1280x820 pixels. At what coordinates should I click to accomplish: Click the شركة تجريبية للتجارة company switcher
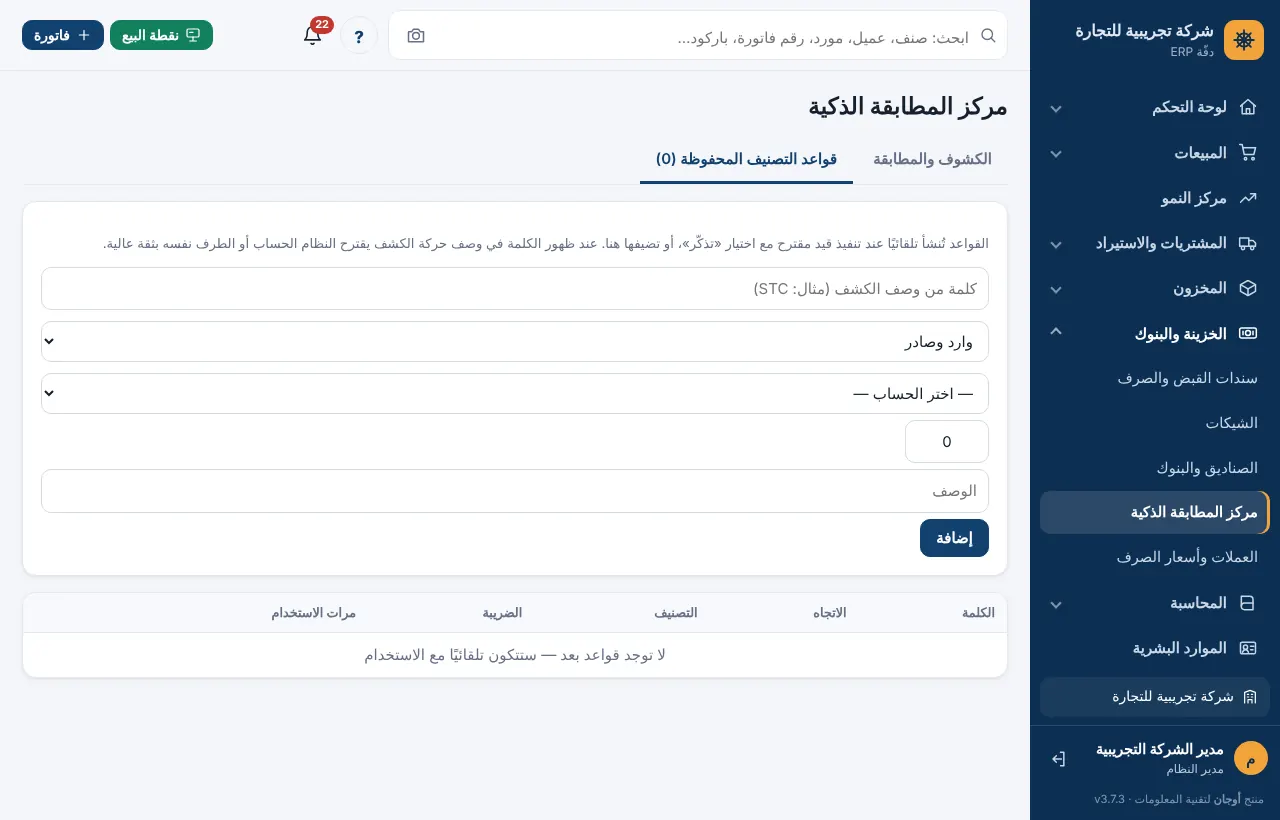point(1155,697)
